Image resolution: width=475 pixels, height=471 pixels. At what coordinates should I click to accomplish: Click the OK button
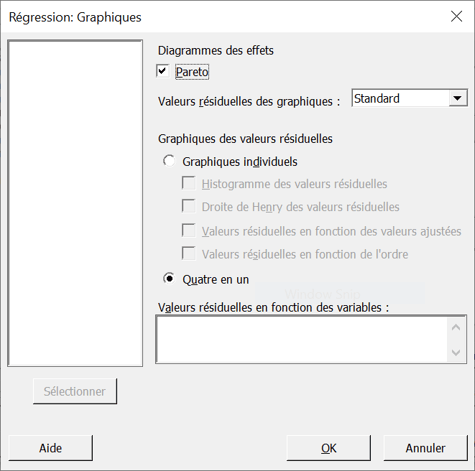(x=329, y=448)
